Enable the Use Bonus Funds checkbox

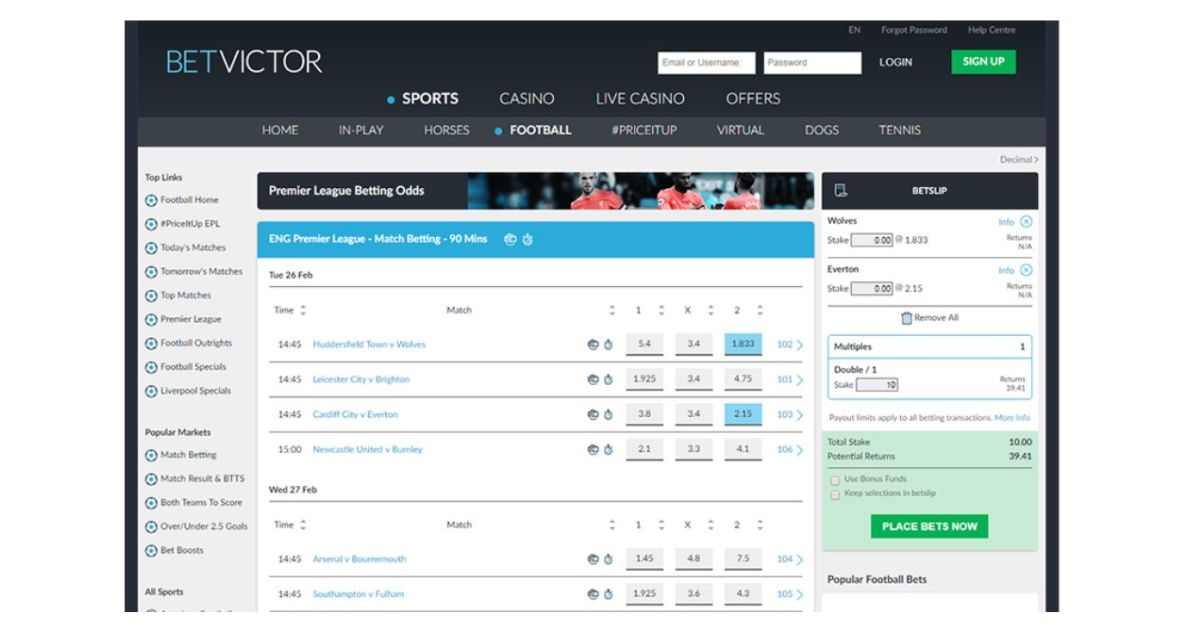tap(835, 480)
